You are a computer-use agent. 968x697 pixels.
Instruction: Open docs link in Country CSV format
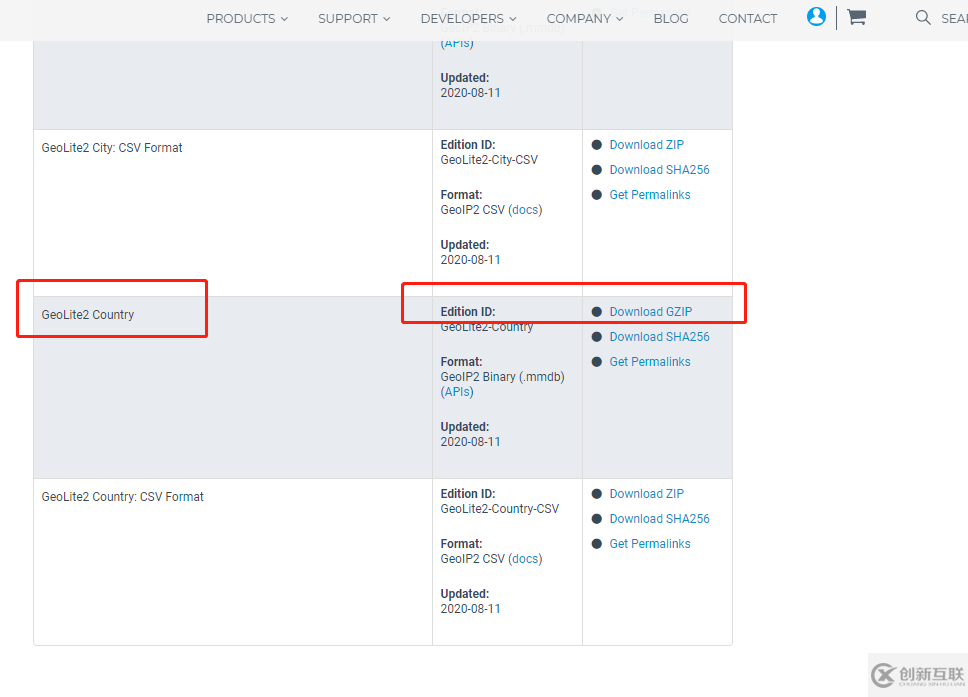pos(525,559)
